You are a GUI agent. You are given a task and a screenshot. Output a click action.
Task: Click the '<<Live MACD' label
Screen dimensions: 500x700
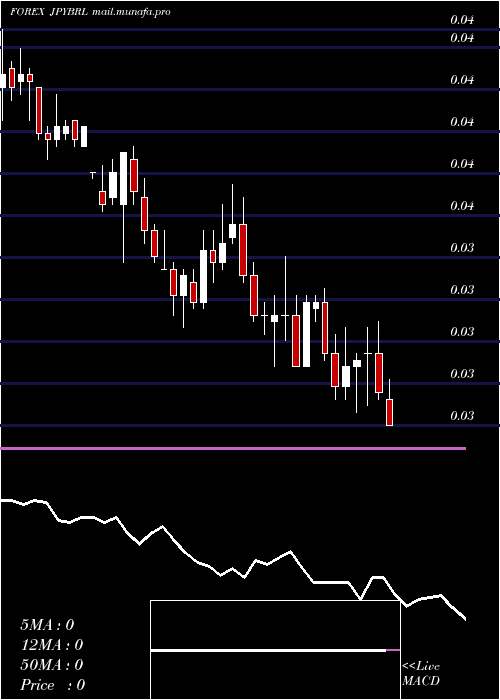[x=421, y=674]
